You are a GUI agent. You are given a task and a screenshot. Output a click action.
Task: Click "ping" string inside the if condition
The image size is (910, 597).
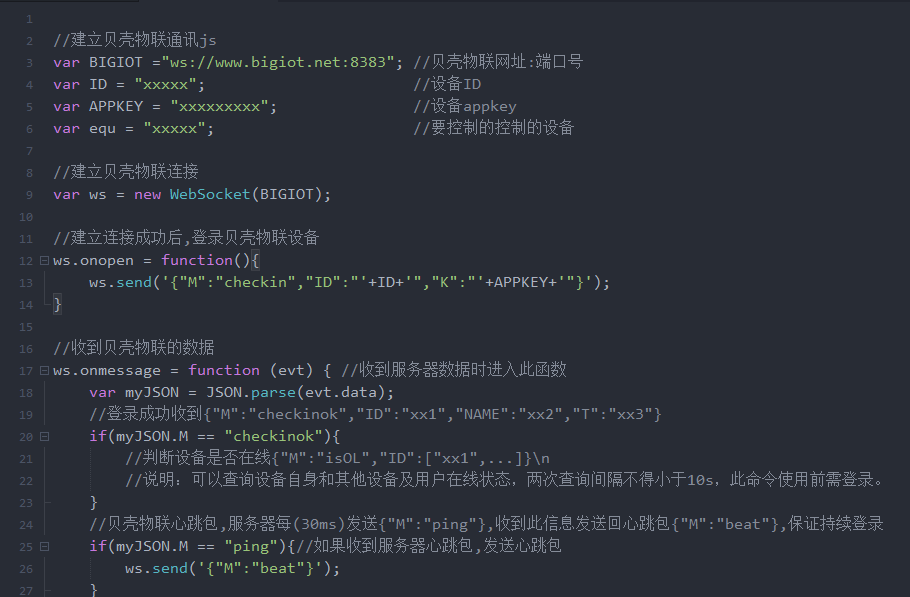pyautogui.click(x=255, y=546)
